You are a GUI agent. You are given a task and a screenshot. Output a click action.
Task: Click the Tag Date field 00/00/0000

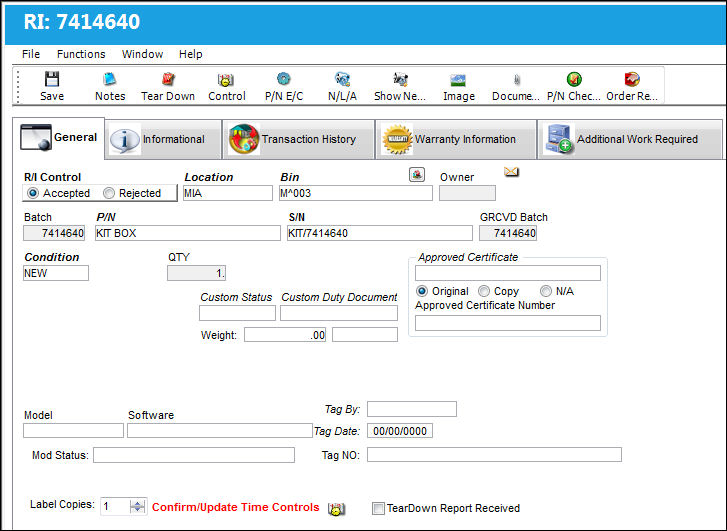click(400, 431)
